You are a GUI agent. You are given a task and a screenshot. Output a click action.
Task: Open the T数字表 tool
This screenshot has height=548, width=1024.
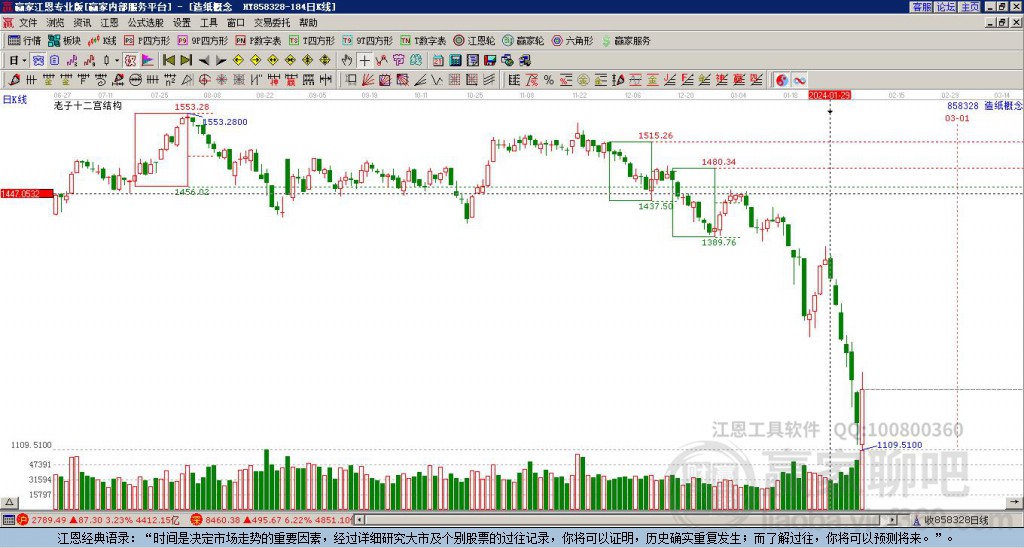click(423, 40)
